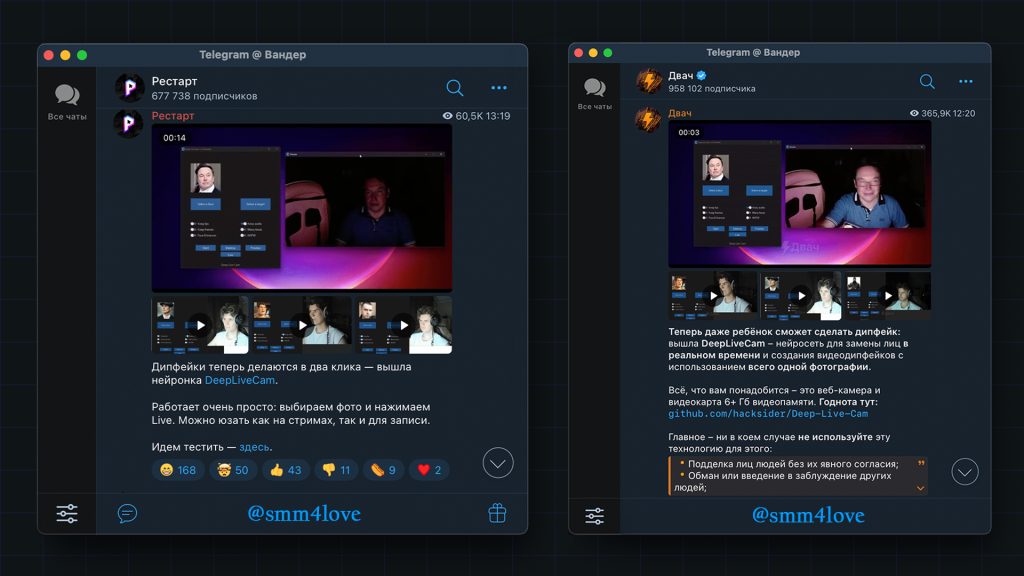Play the first small video thumbnail in the Рестарт post
The height and width of the screenshot is (576, 1024).
(x=200, y=324)
